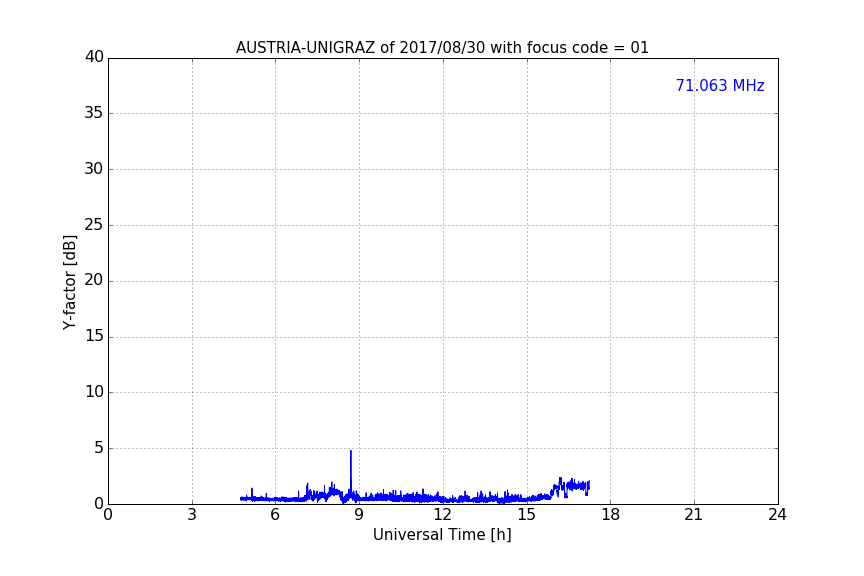Image resolution: width=864 pixels, height=576 pixels.
Task: Click the x-axis tick label '3'
Action: coord(192,515)
